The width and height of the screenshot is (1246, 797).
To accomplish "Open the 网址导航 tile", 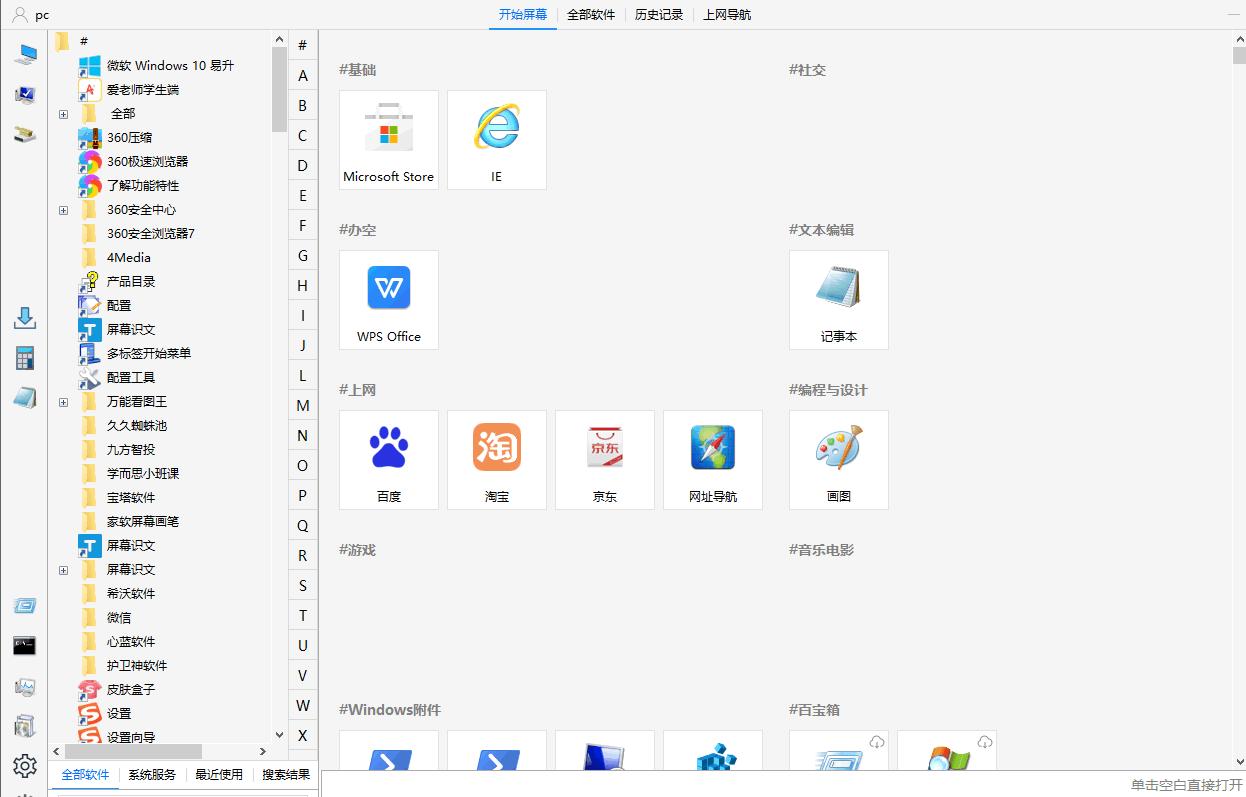I will [x=713, y=460].
